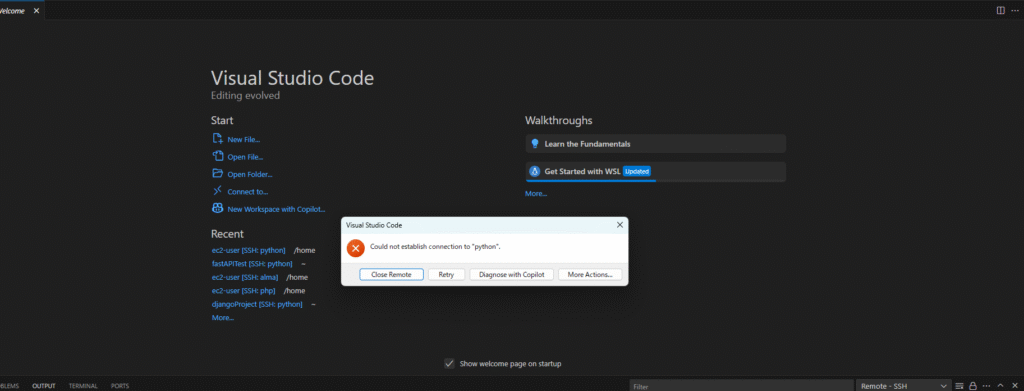The image size is (1024, 391).
Task: Click the Close Remote button
Action: coord(391,274)
